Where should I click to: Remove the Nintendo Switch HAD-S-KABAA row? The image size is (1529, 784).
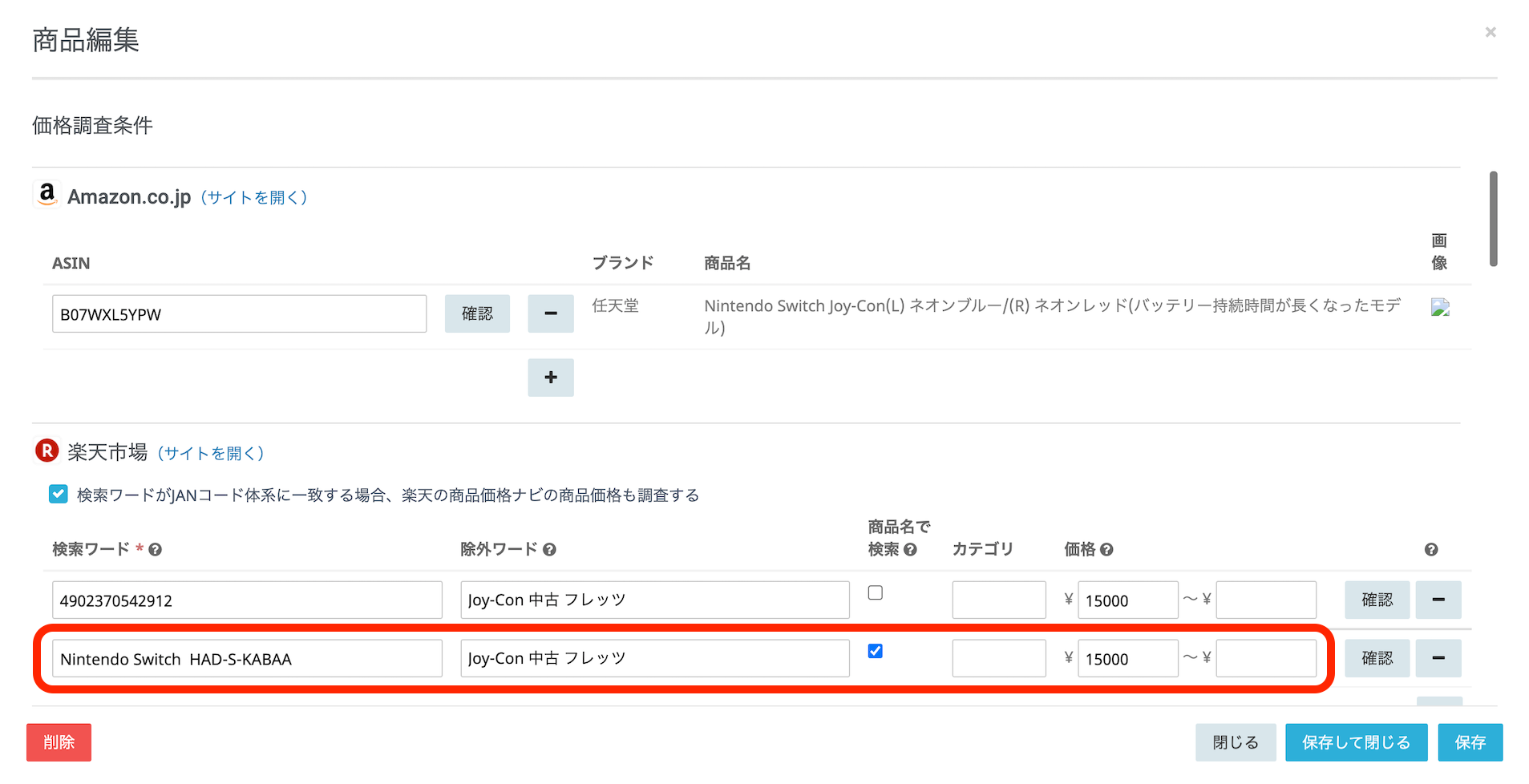[1438, 658]
